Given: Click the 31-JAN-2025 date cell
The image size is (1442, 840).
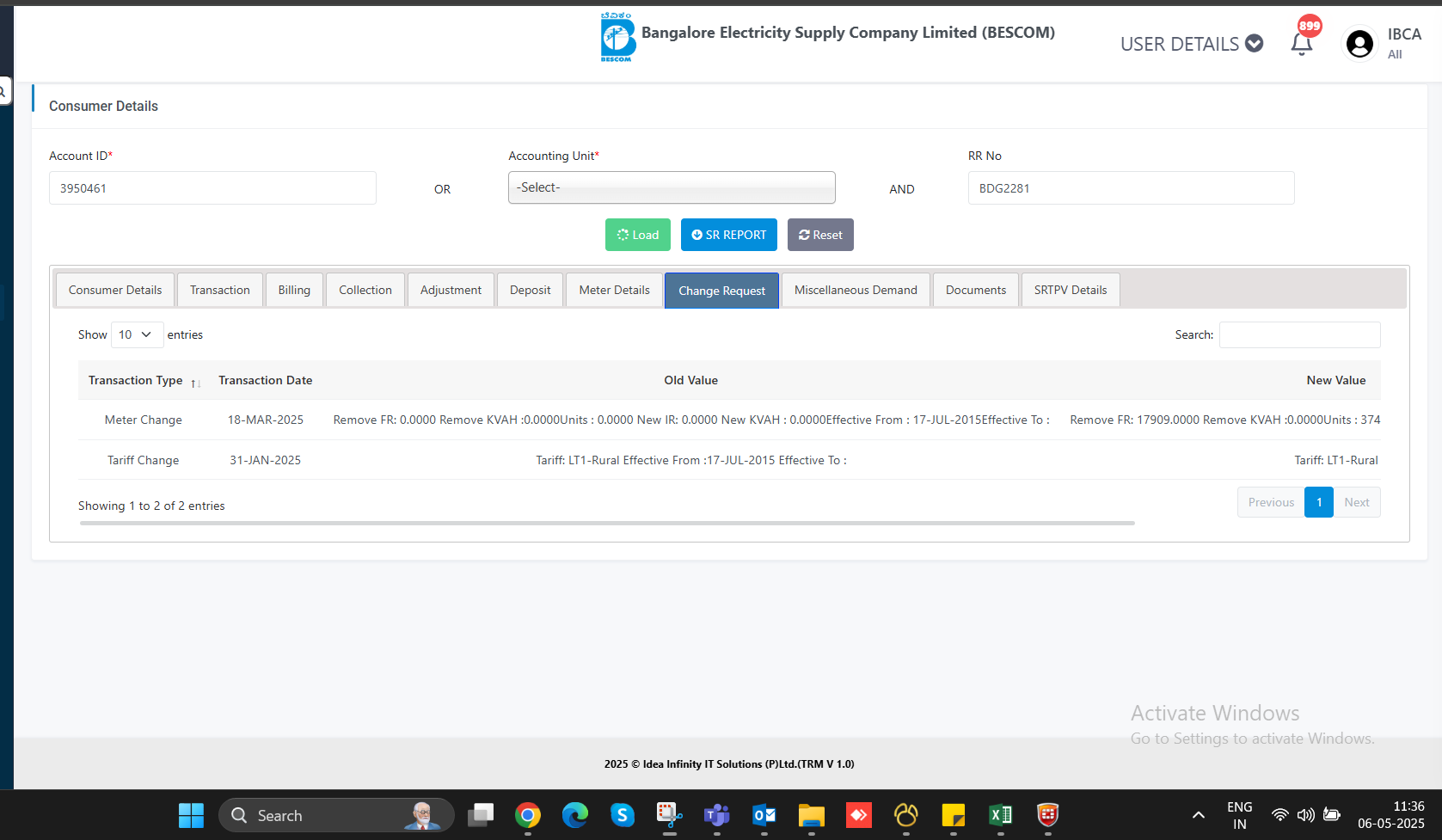Looking at the screenshot, I should tap(266, 460).
